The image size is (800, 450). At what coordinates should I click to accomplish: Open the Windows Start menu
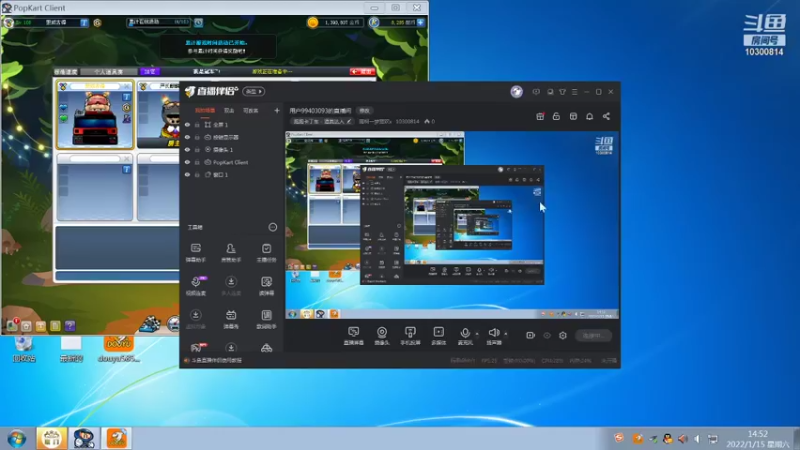tap(17, 438)
